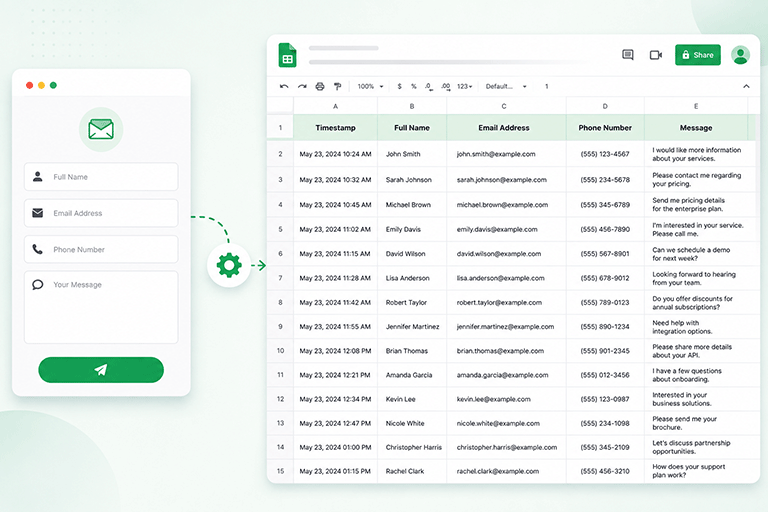The width and height of the screenshot is (768, 512).
Task: Click brian.thomas@example.com cell
Action: pos(506,351)
